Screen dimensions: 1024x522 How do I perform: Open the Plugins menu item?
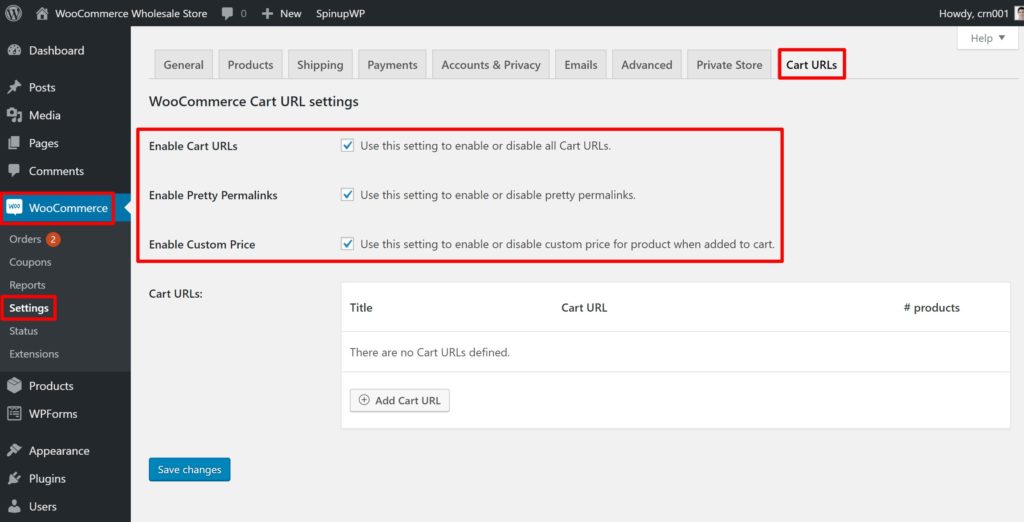(65, 478)
